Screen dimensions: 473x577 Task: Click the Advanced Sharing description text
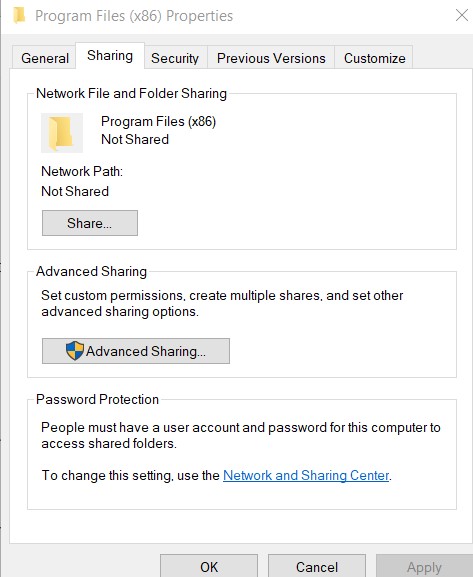pos(222,303)
